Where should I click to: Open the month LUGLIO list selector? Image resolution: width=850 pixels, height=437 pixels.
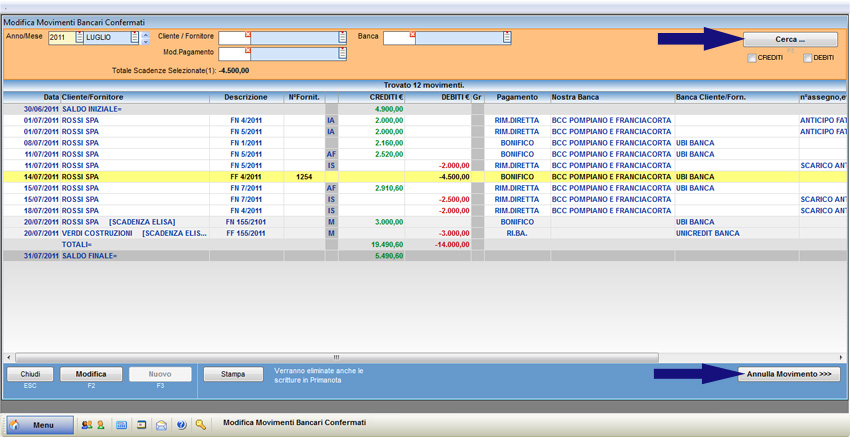[135, 38]
